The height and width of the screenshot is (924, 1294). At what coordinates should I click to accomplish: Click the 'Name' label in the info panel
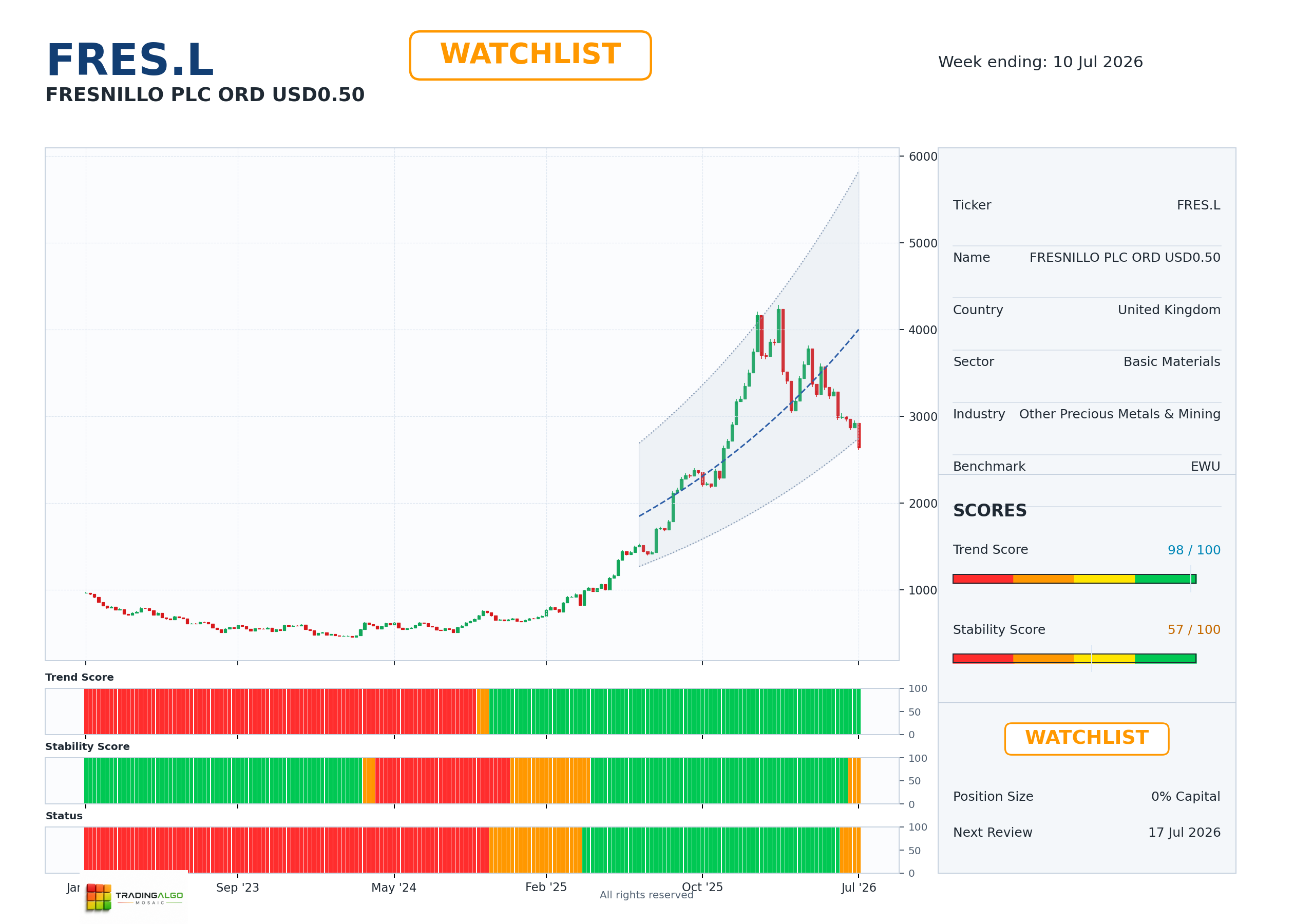pos(972,258)
